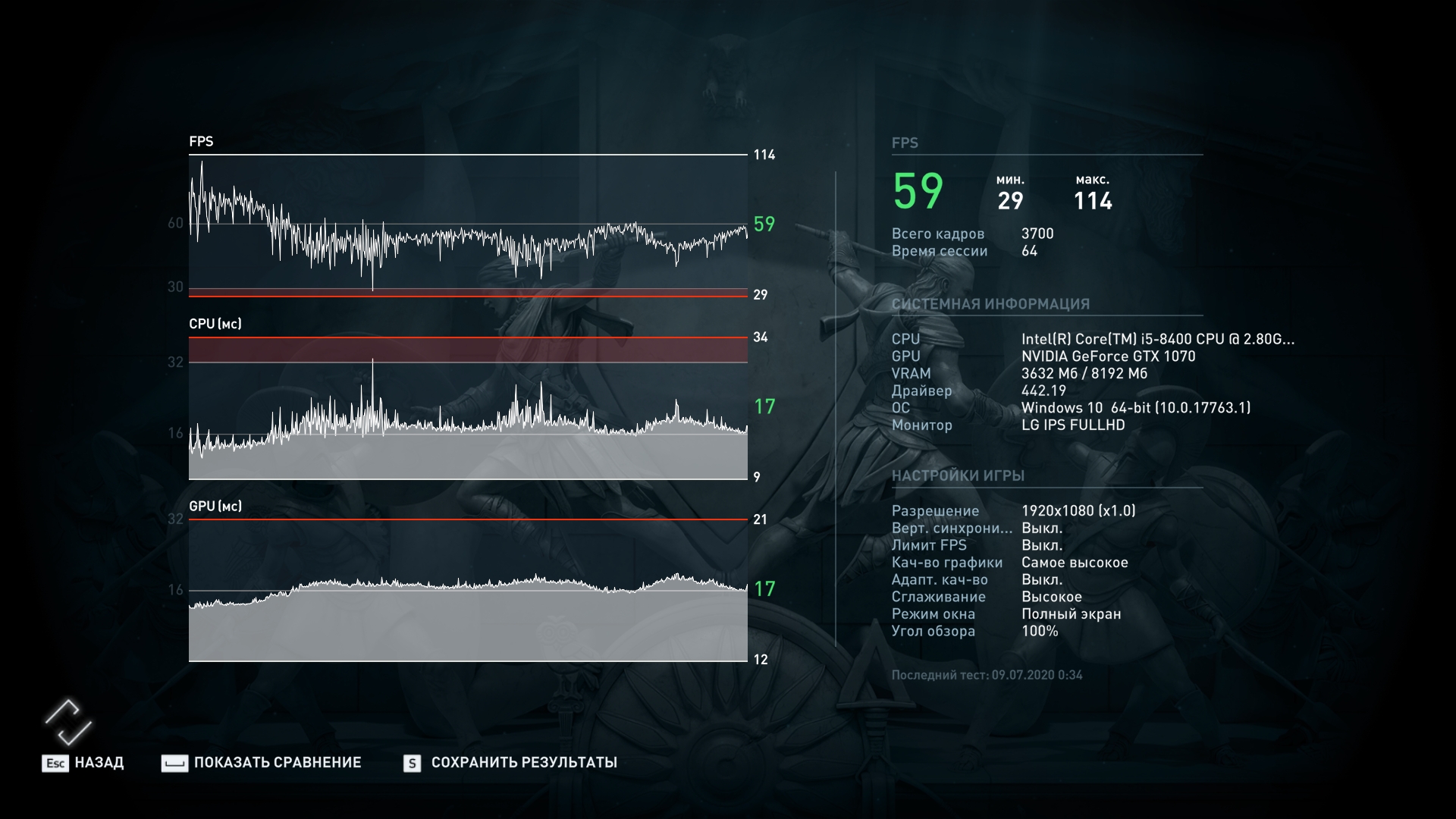Click the last test date text
The image size is (1456, 819).
coord(987,675)
